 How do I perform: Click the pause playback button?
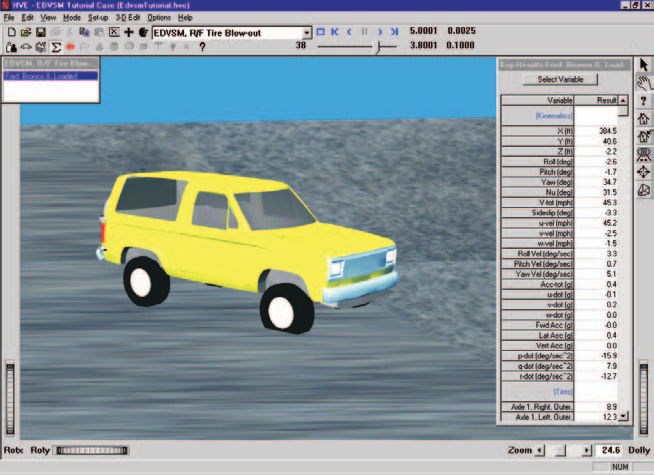(365, 32)
